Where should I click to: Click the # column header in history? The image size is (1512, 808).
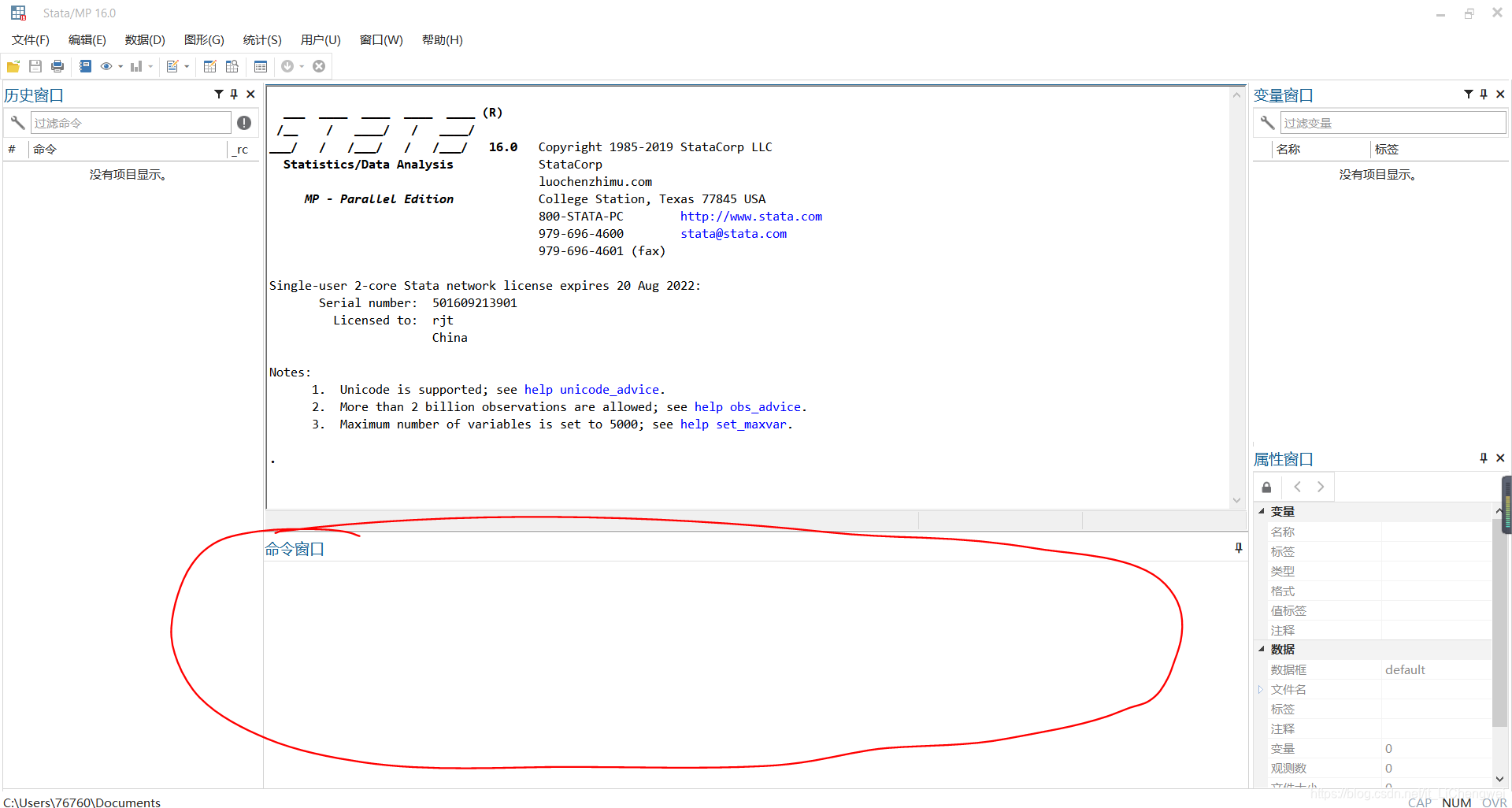[14, 149]
